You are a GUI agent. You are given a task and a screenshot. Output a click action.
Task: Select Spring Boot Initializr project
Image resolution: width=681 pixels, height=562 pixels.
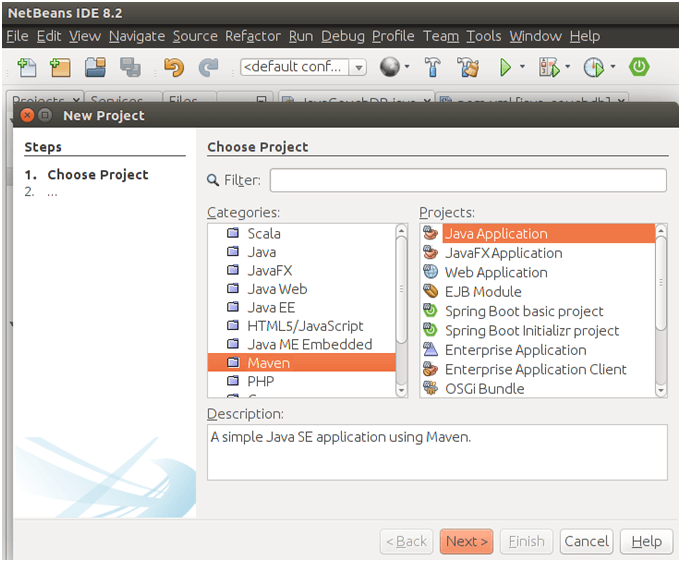[x=538, y=331]
